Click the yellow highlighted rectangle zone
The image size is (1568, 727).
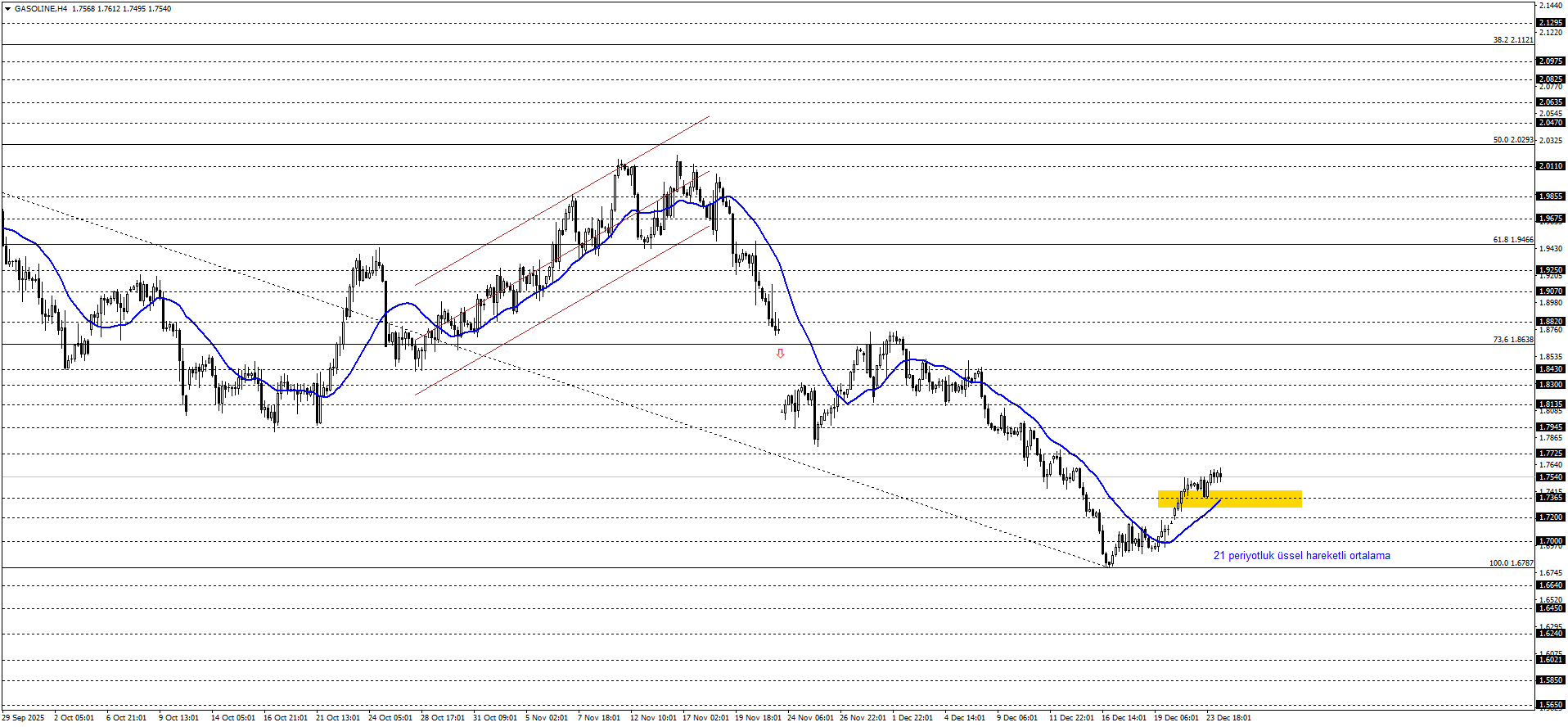coord(1229,499)
